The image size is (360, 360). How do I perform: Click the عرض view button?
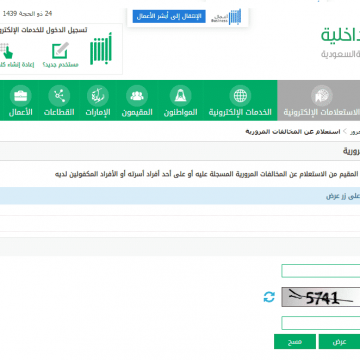pos(339,342)
